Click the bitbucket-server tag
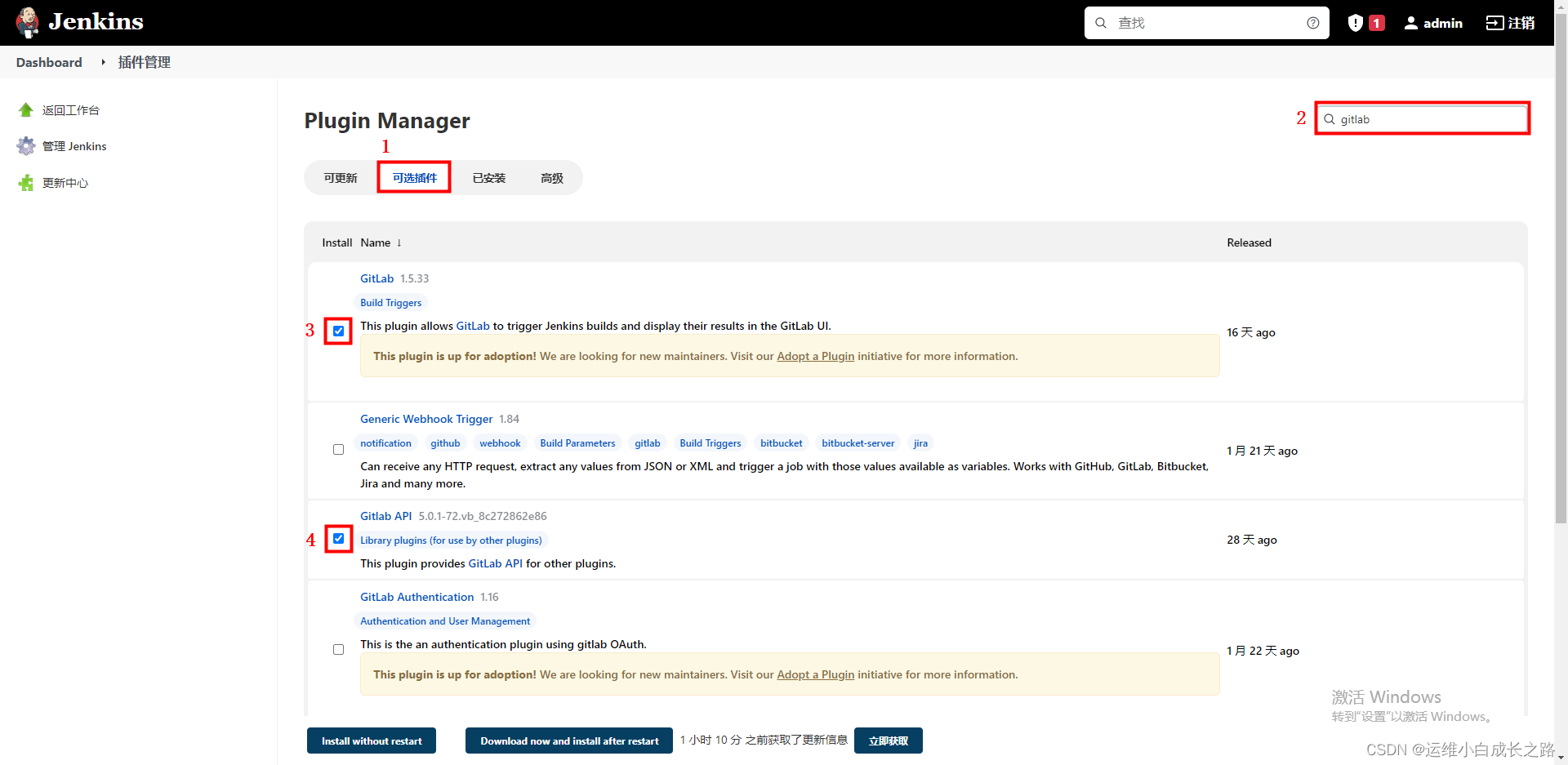Screen dimensions: 1568x765 (858, 443)
